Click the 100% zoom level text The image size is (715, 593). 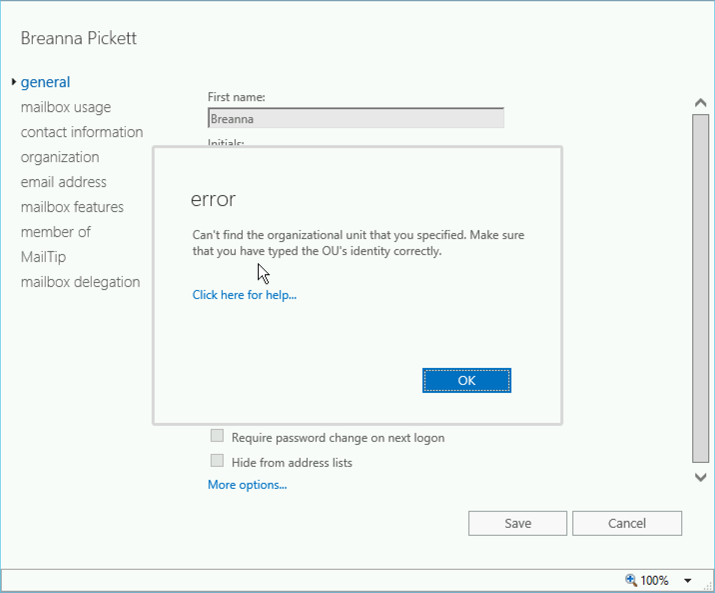tap(654, 581)
